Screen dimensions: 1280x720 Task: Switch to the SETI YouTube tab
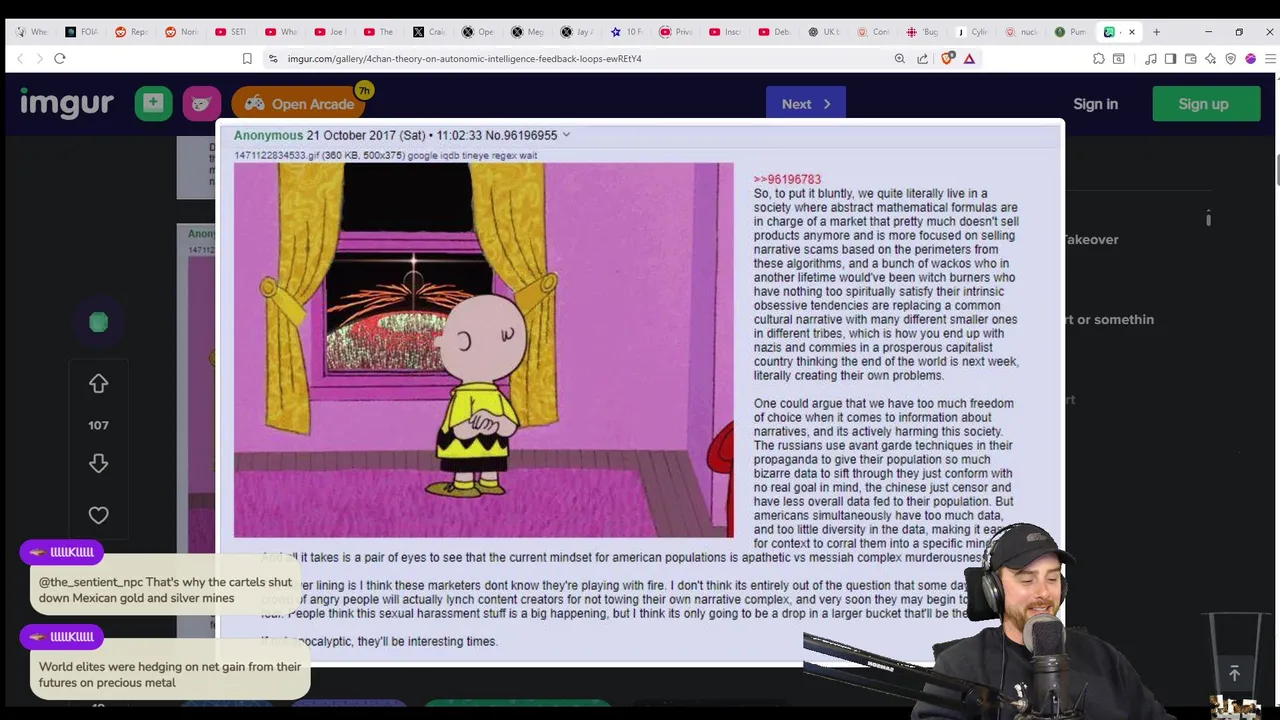230,32
